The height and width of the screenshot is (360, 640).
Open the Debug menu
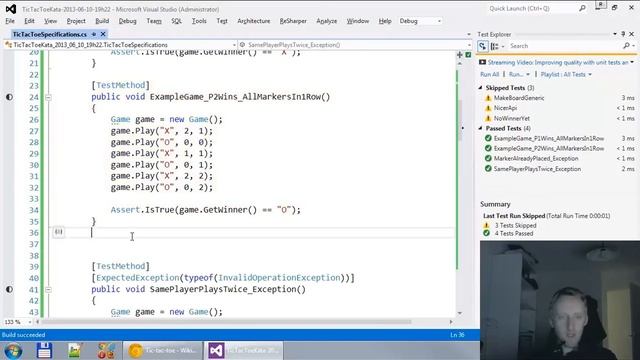[x=127, y=21]
